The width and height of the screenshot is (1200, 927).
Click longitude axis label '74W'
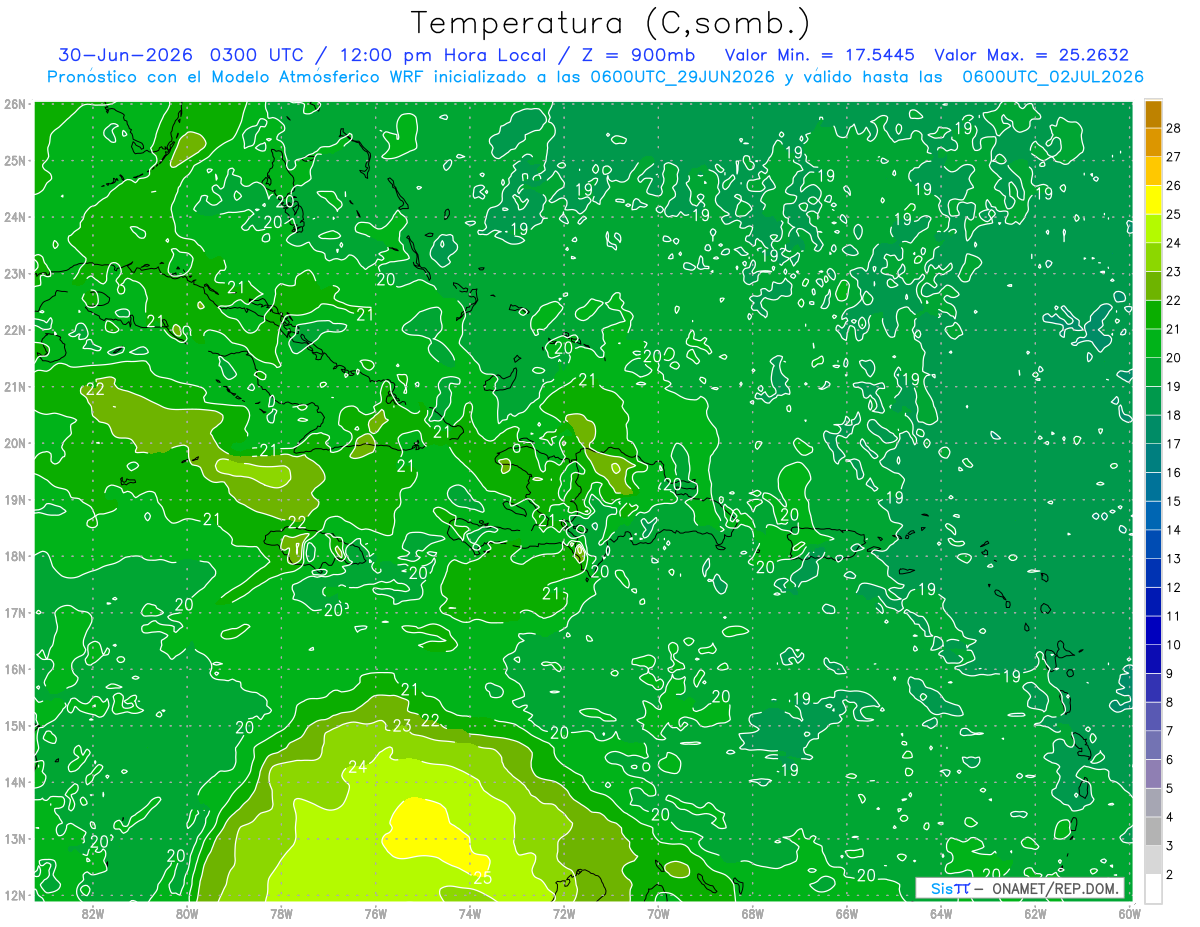(469, 912)
